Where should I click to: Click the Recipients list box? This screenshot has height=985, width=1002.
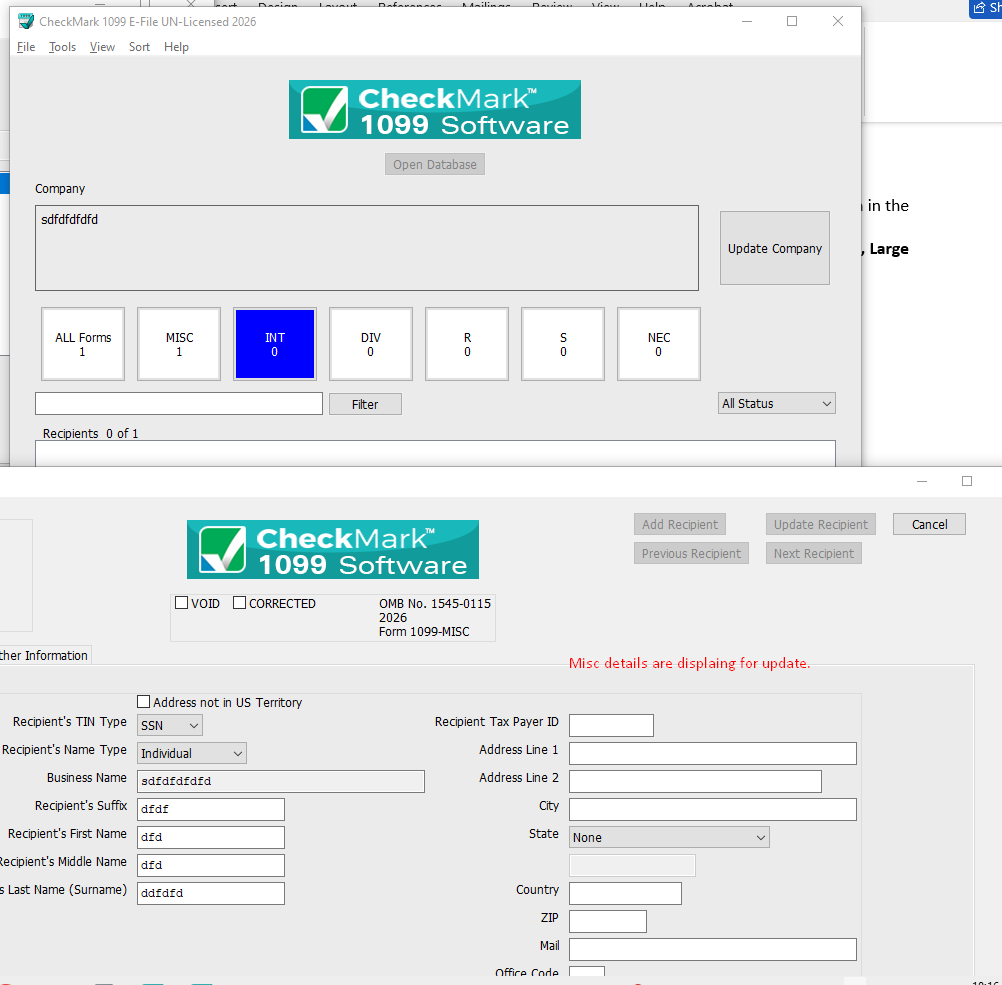pos(435,453)
